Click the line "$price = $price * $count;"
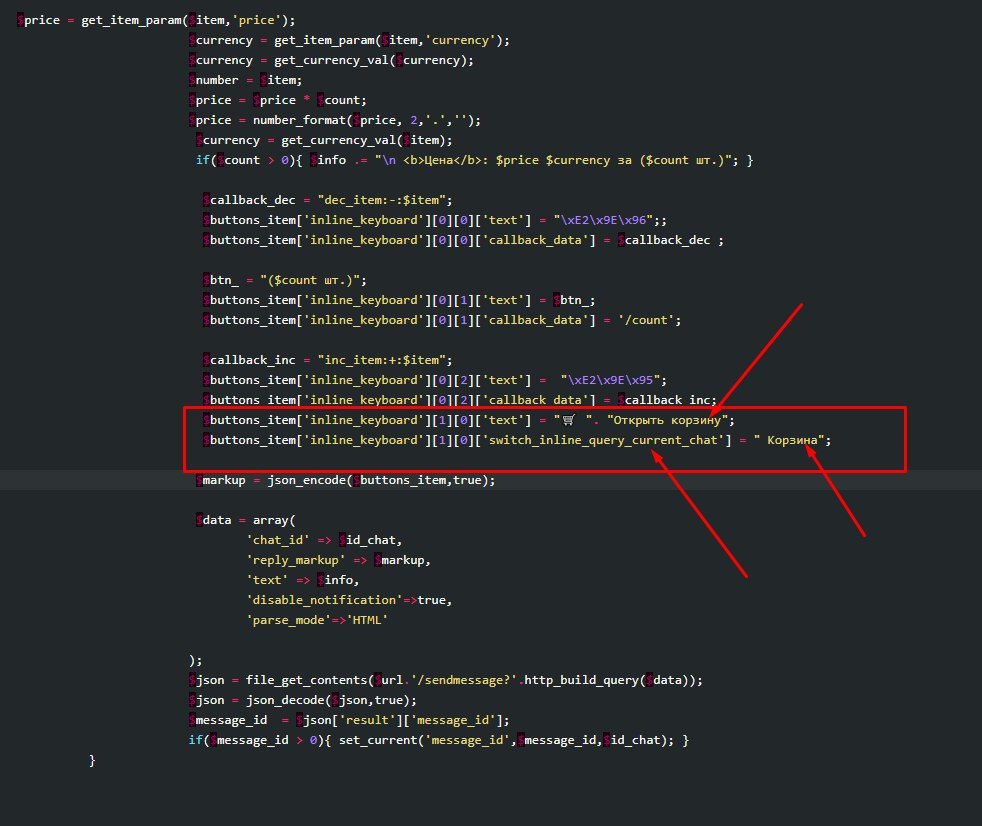This screenshot has width=982, height=826. [x=277, y=100]
